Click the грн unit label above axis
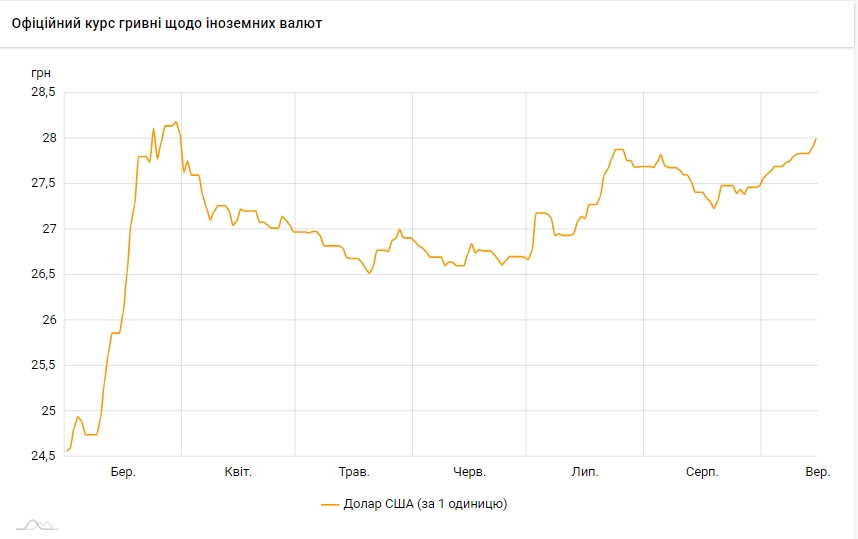The height and width of the screenshot is (539, 858). point(41,73)
